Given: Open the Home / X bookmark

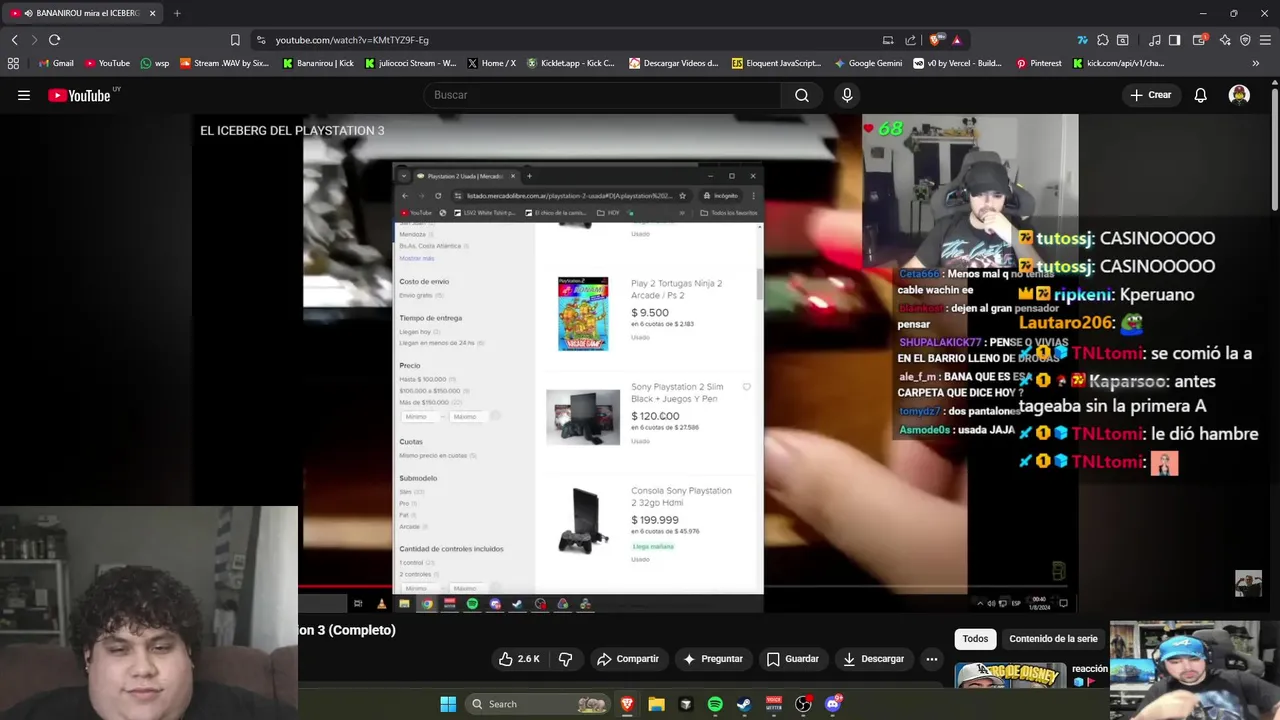Looking at the screenshot, I should click(x=491, y=63).
